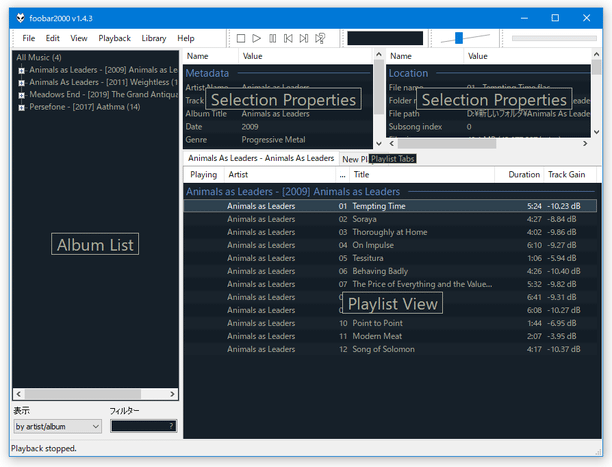Click location panel scroll right arrow

pos(585,144)
